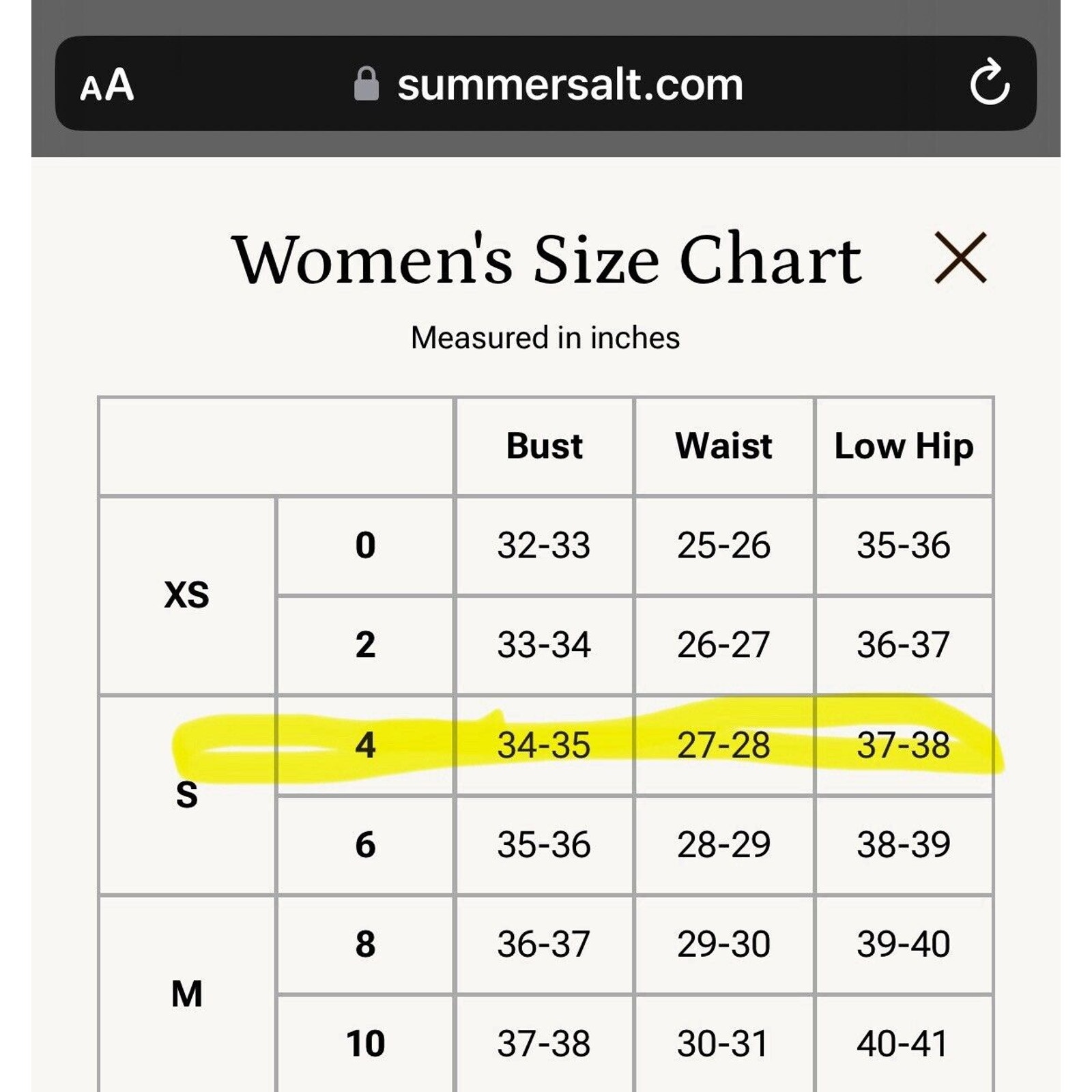Click the XS size group cell
The image size is (1092, 1092).
click(x=187, y=595)
